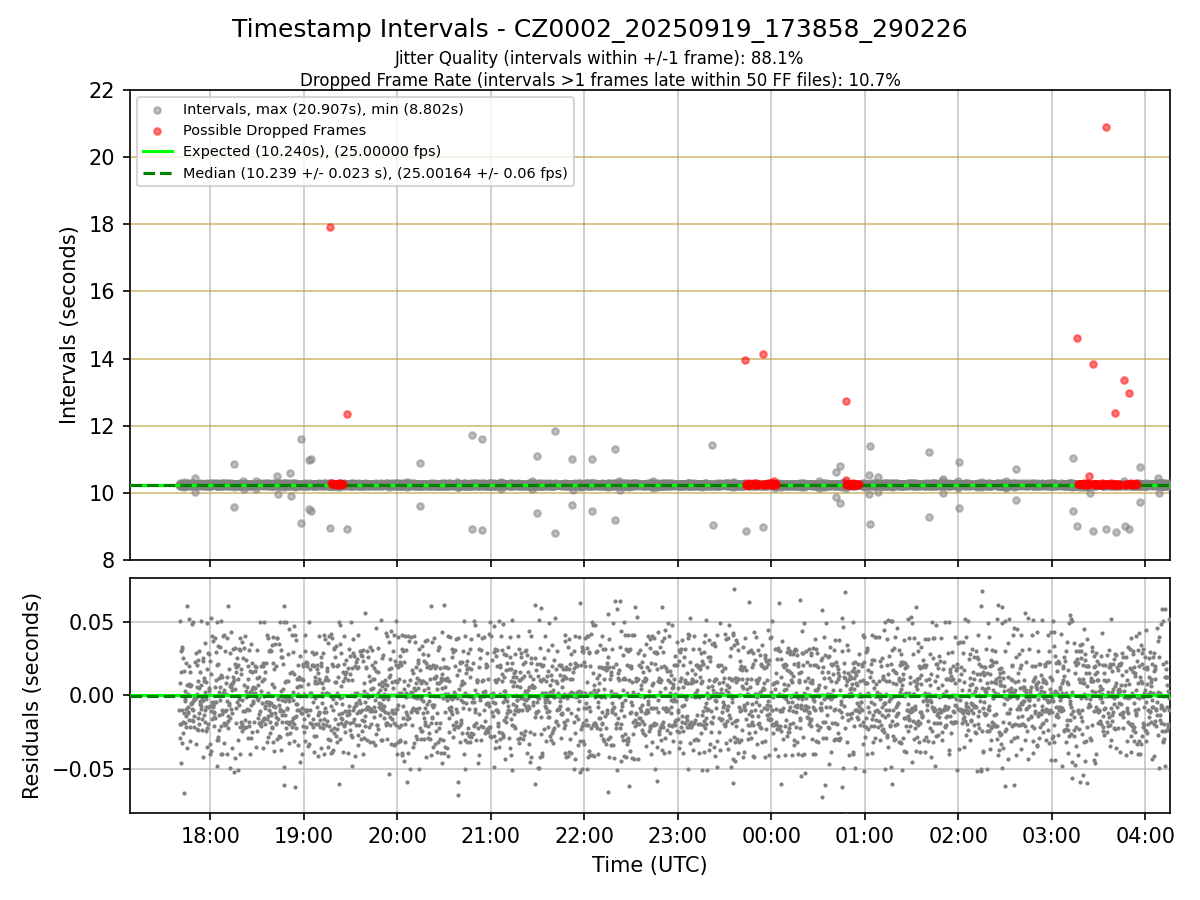
Task: Click y-axis tick label '12'
Action: [102, 426]
